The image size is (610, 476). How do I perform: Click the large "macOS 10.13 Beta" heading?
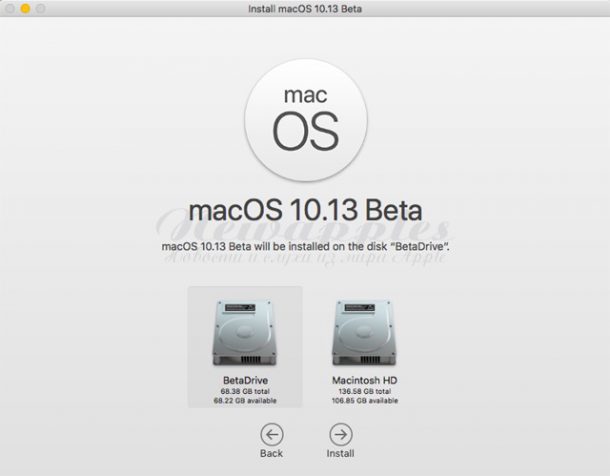[x=305, y=213]
